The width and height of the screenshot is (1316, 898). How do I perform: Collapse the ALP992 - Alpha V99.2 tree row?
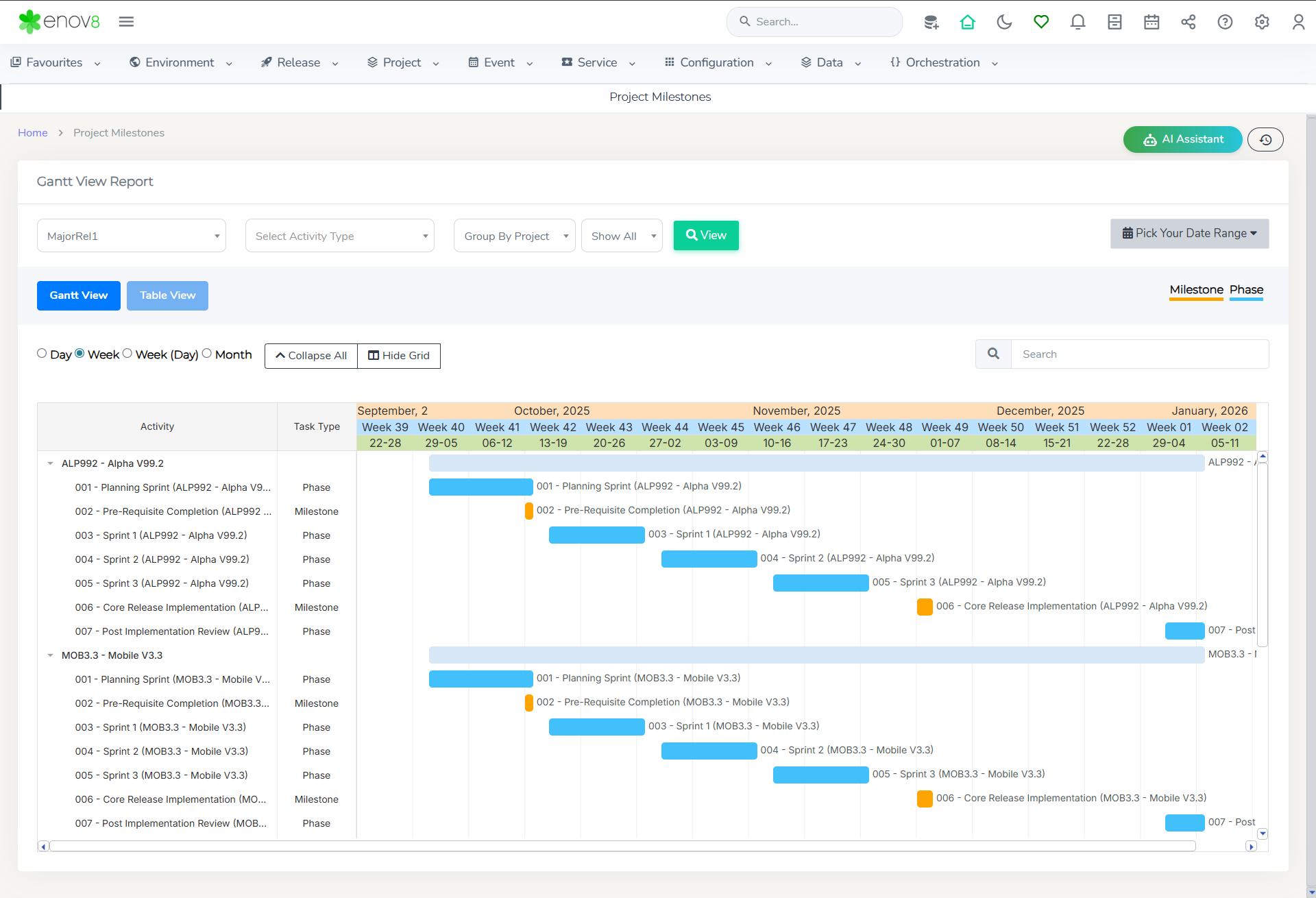(x=50, y=463)
